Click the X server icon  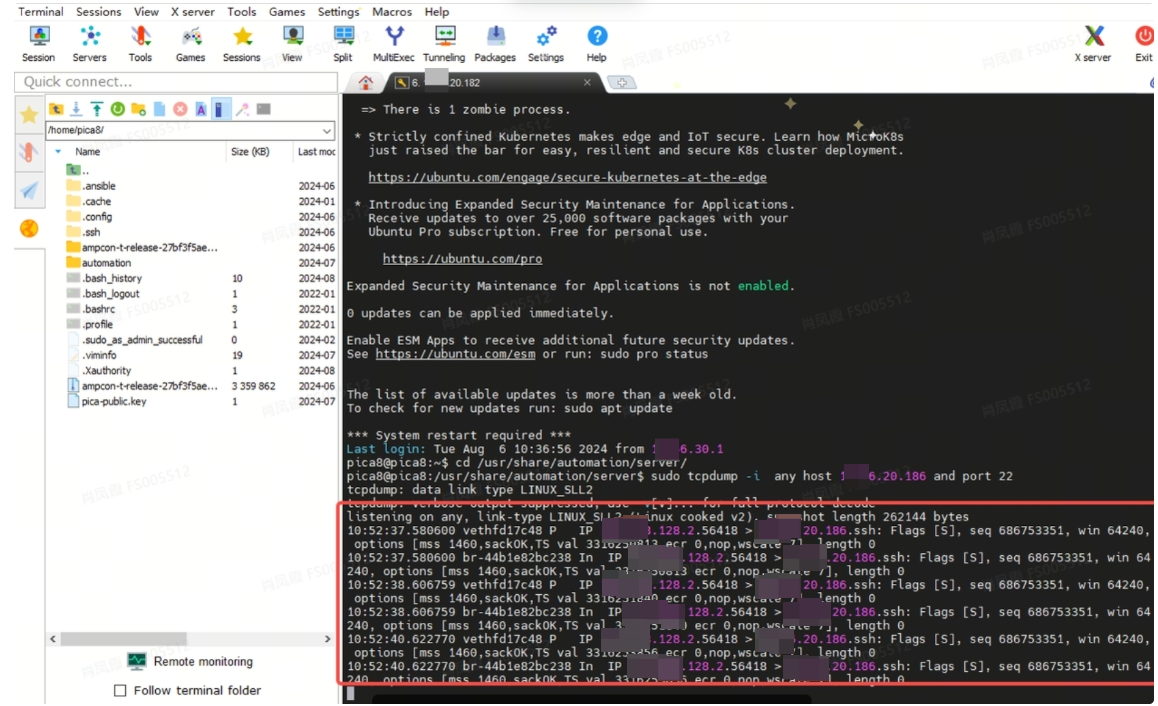coord(1093,43)
